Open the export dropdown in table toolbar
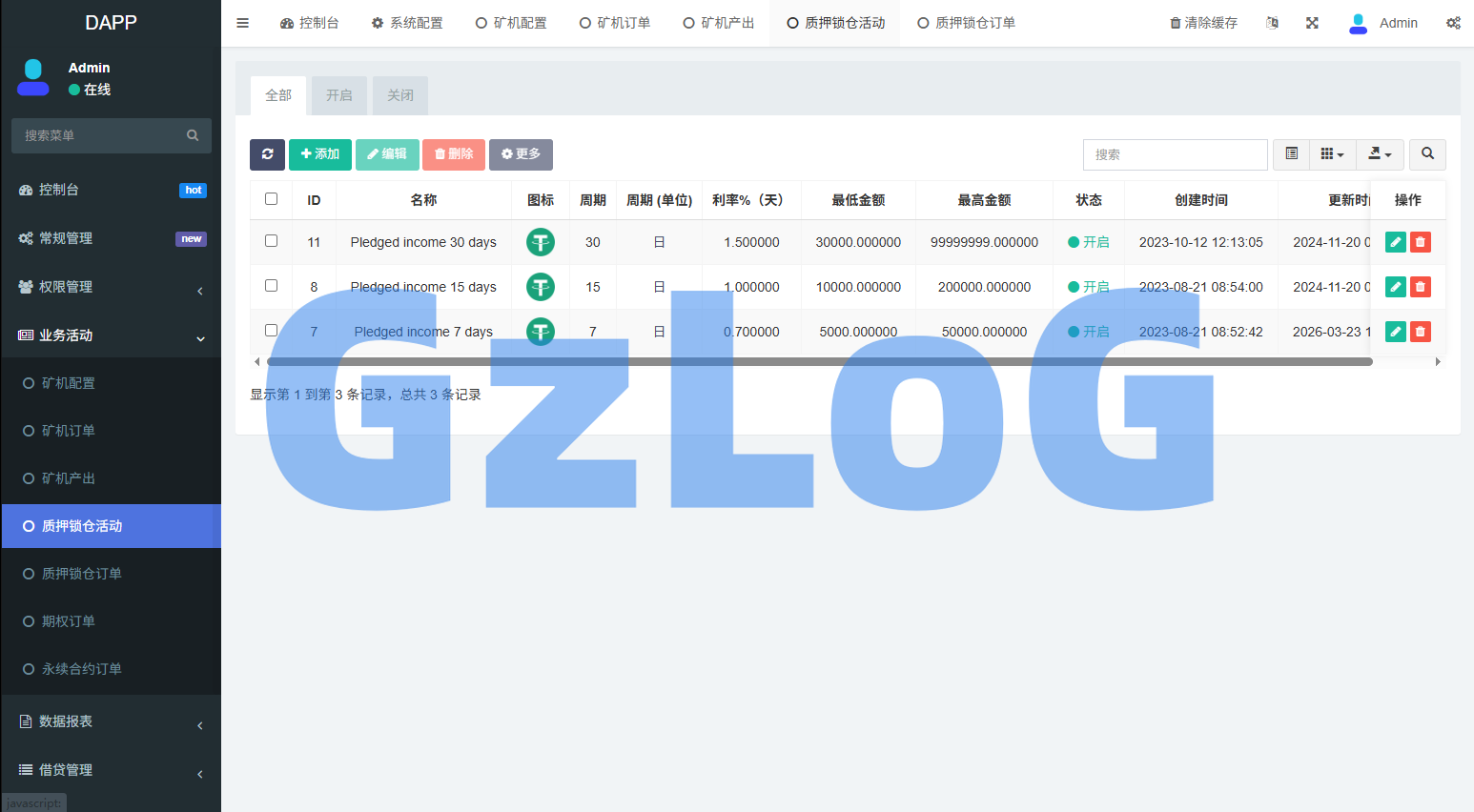 1380,153
